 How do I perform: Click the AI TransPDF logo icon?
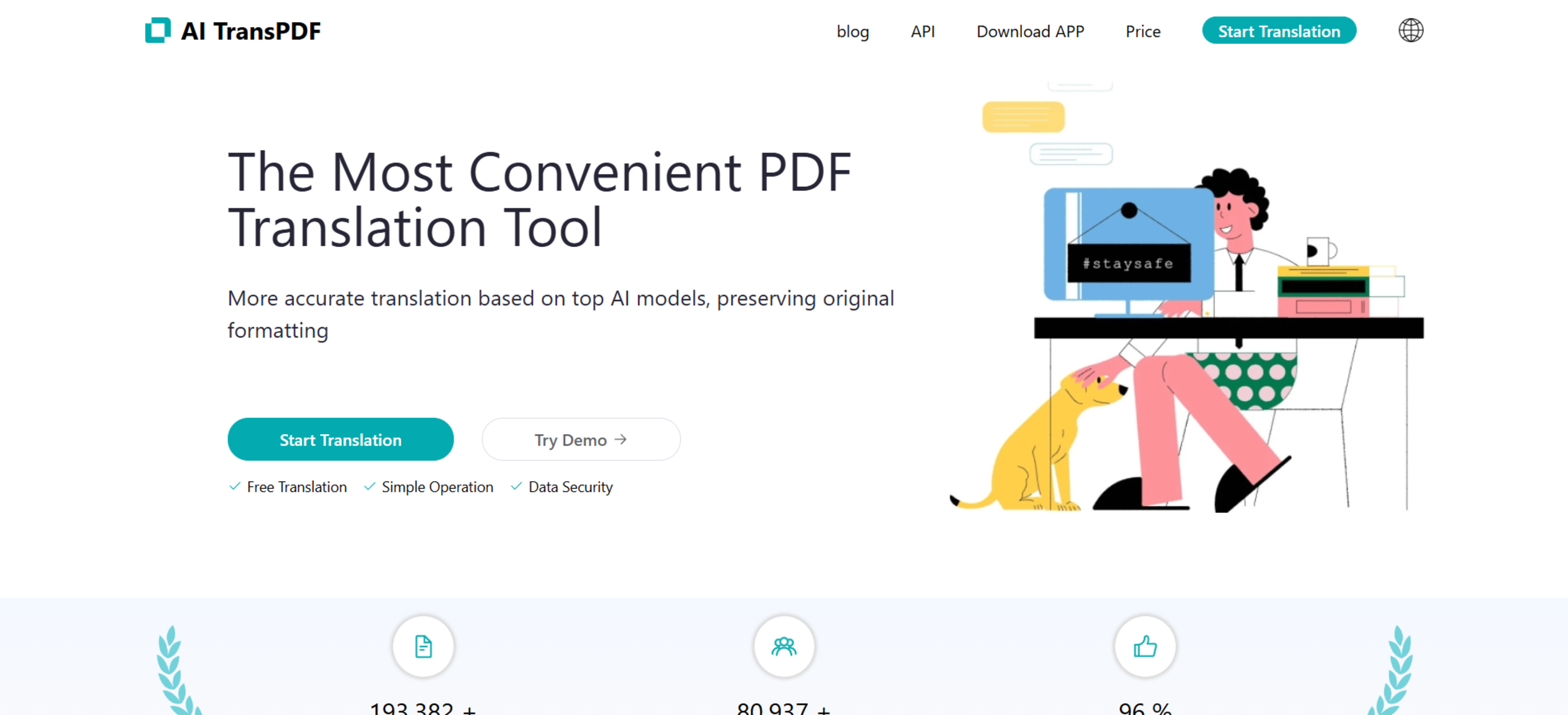point(158,31)
